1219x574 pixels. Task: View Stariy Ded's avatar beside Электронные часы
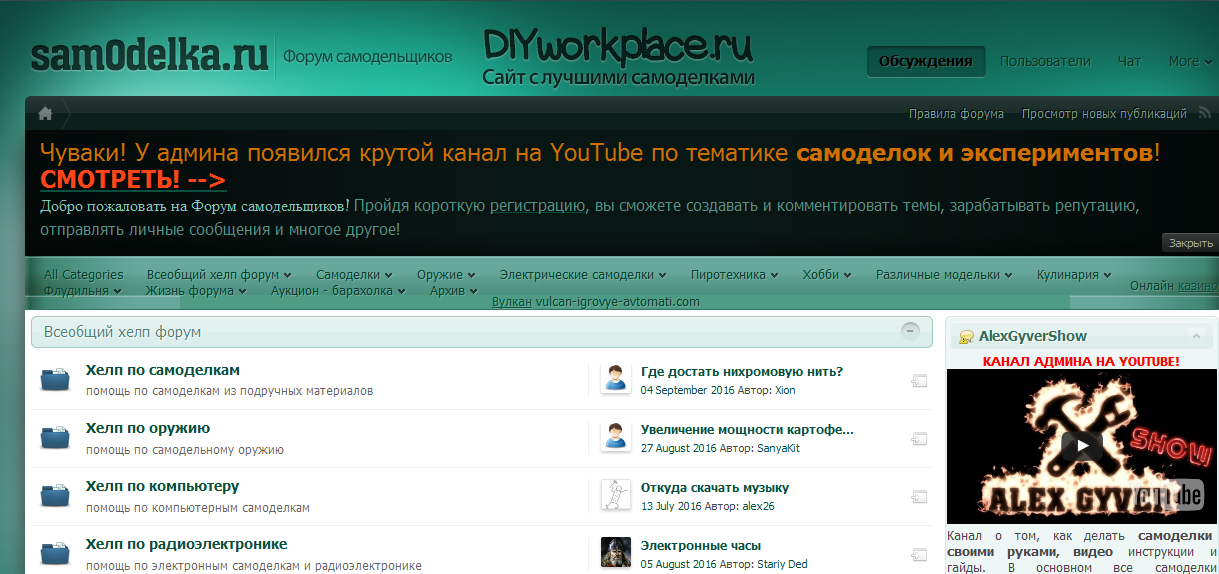pyautogui.click(x=616, y=553)
